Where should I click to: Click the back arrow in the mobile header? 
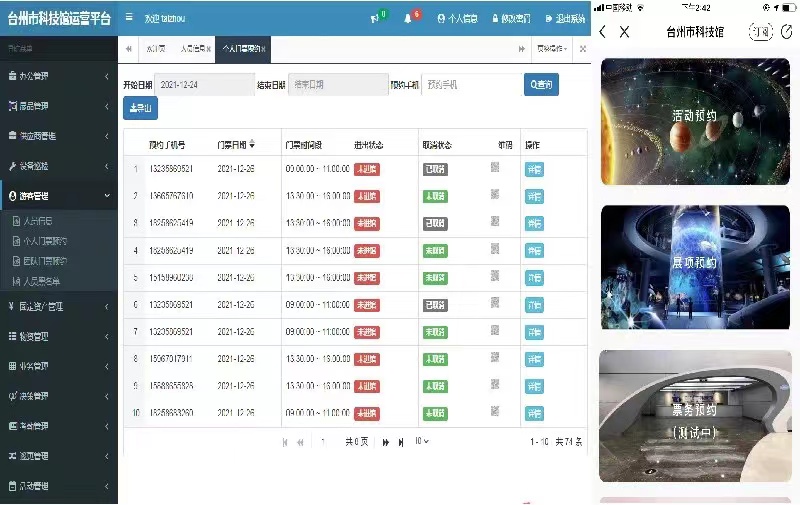pos(603,32)
